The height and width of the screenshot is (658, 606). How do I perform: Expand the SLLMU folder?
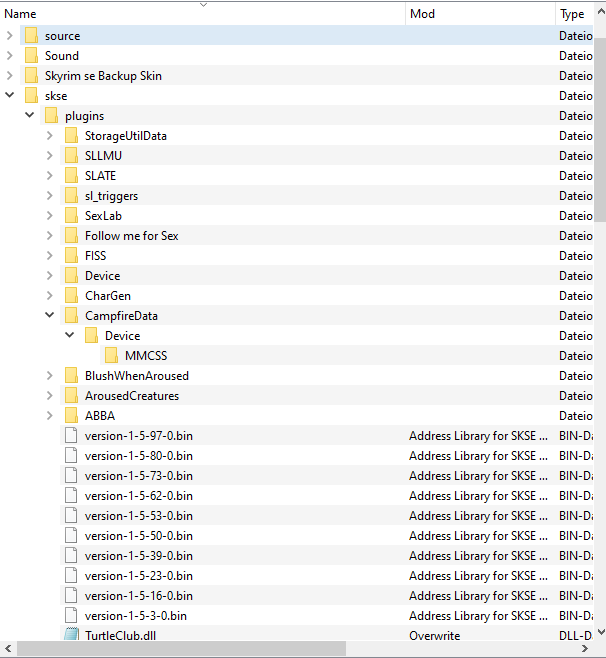point(50,156)
